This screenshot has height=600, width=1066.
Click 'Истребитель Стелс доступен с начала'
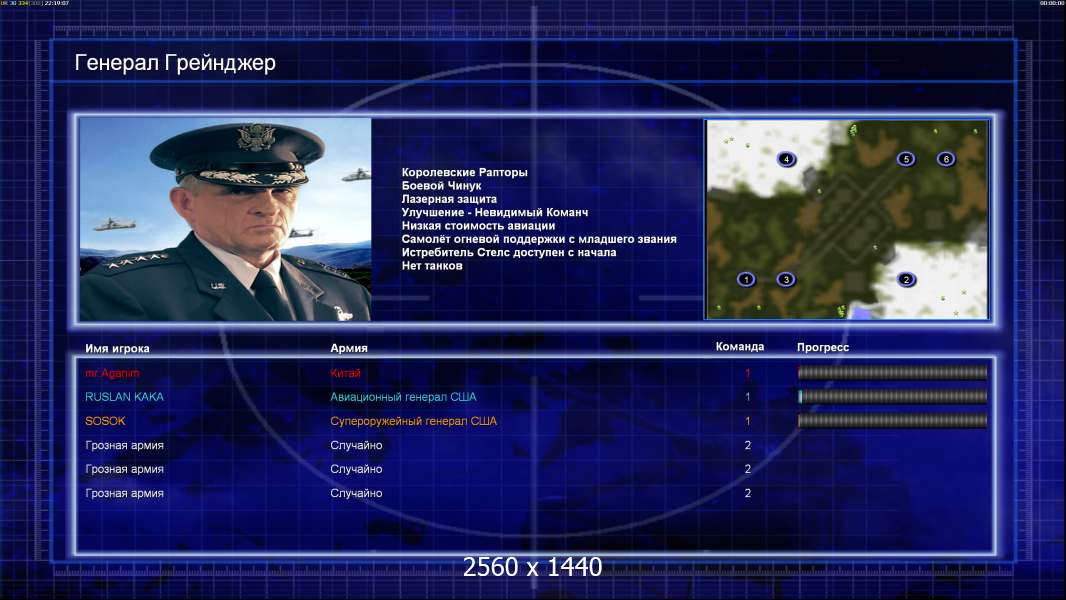click(509, 252)
